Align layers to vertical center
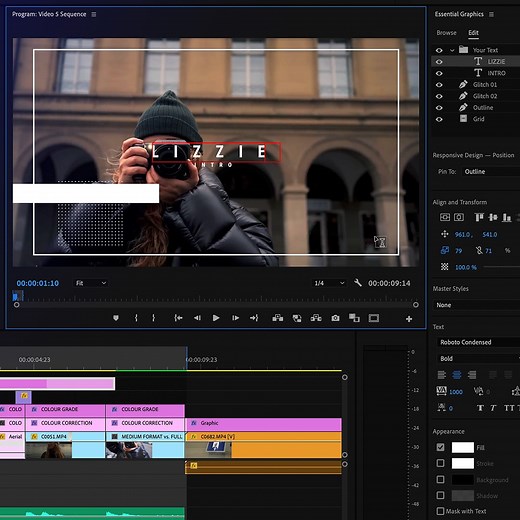Viewport: 520px width, 520px height. [x=493, y=217]
